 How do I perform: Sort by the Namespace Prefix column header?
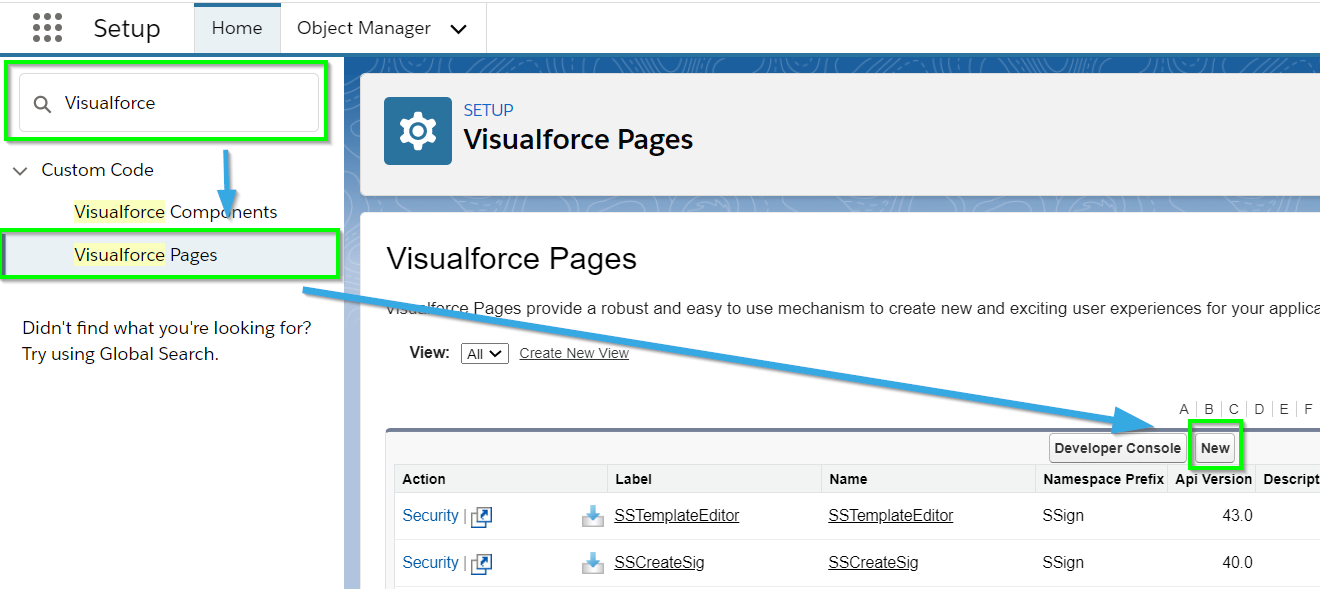click(x=1104, y=479)
